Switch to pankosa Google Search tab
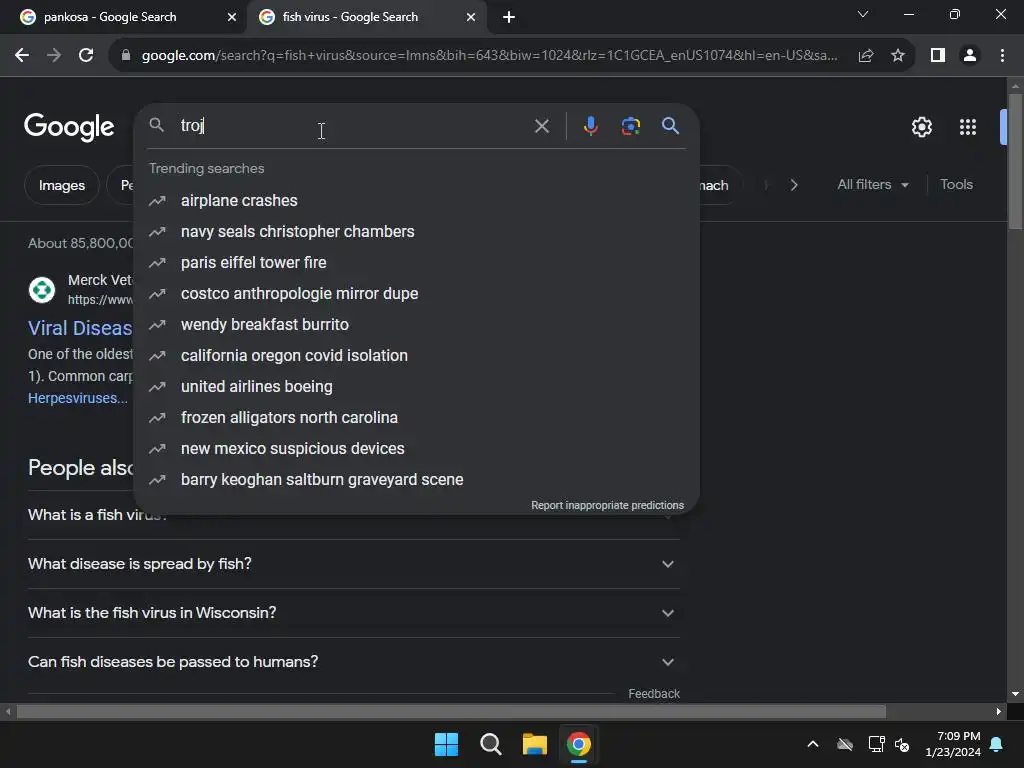The image size is (1024, 768). tap(122, 17)
